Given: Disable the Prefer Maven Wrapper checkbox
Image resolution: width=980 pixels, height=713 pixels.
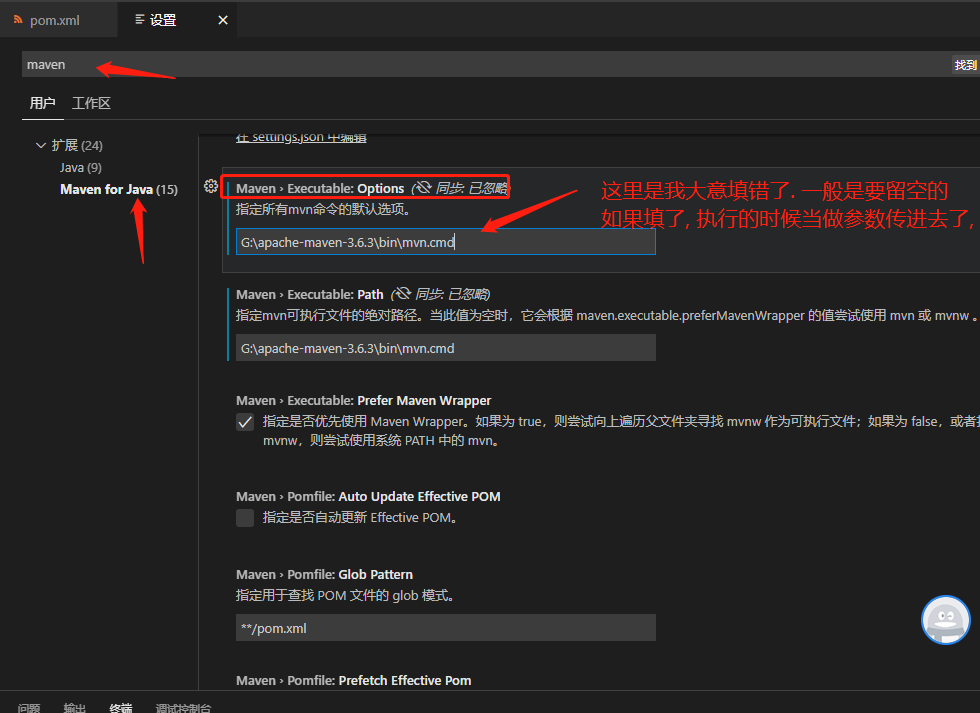Looking at the screenshot, I should pyautogui.click(x=245, y=421).
